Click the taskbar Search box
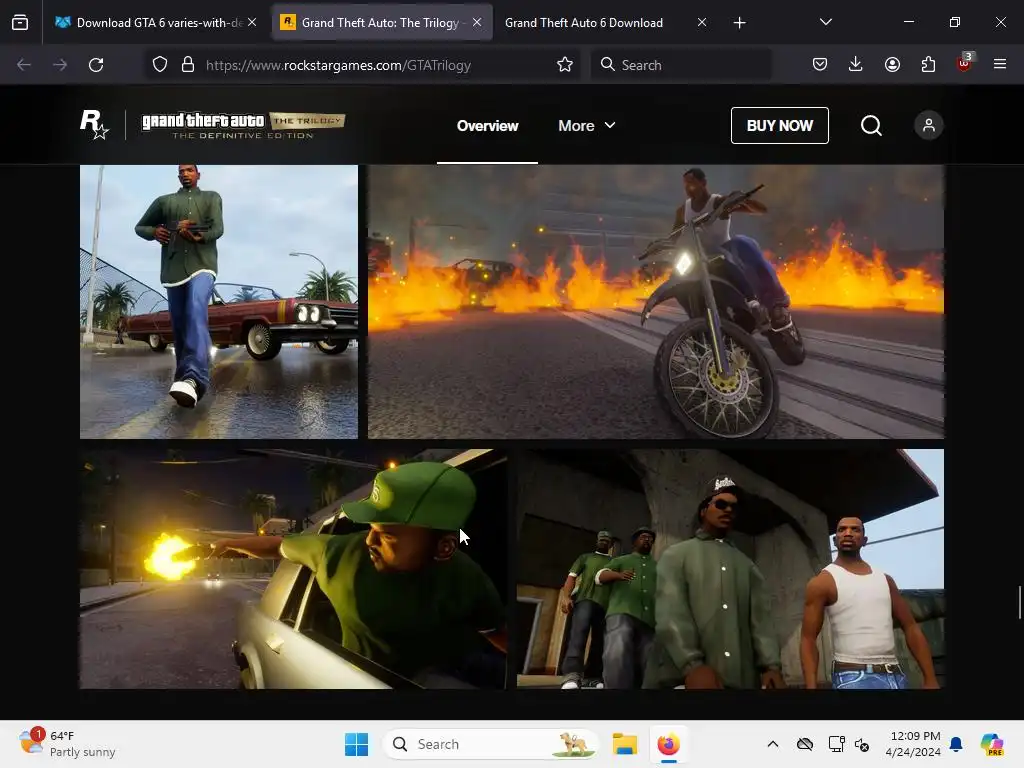The width and height of the screenshot is (1024, 768). point(491,744)
